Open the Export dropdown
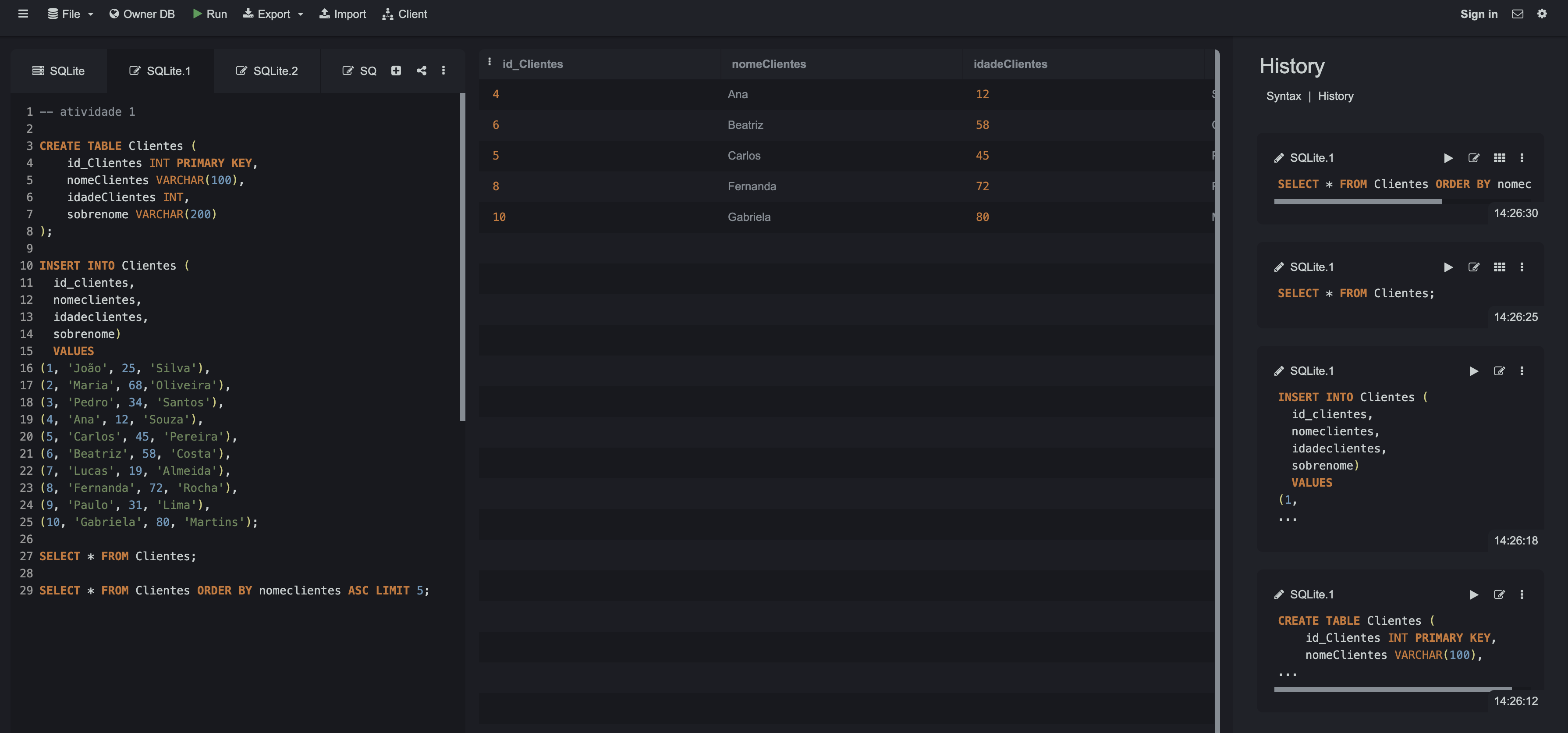The height and width of the screenshot is (733, 1568). (273, 14)
